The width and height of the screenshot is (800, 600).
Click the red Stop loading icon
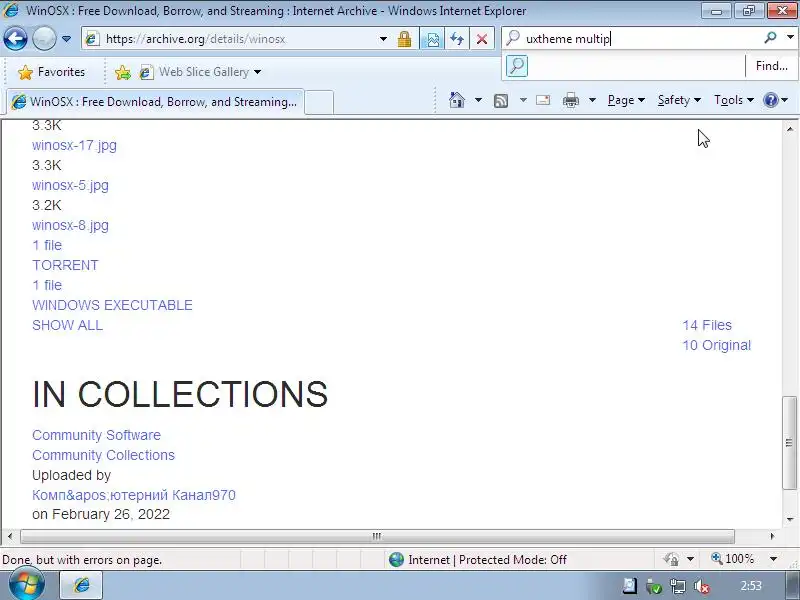[x=482, y=39]
